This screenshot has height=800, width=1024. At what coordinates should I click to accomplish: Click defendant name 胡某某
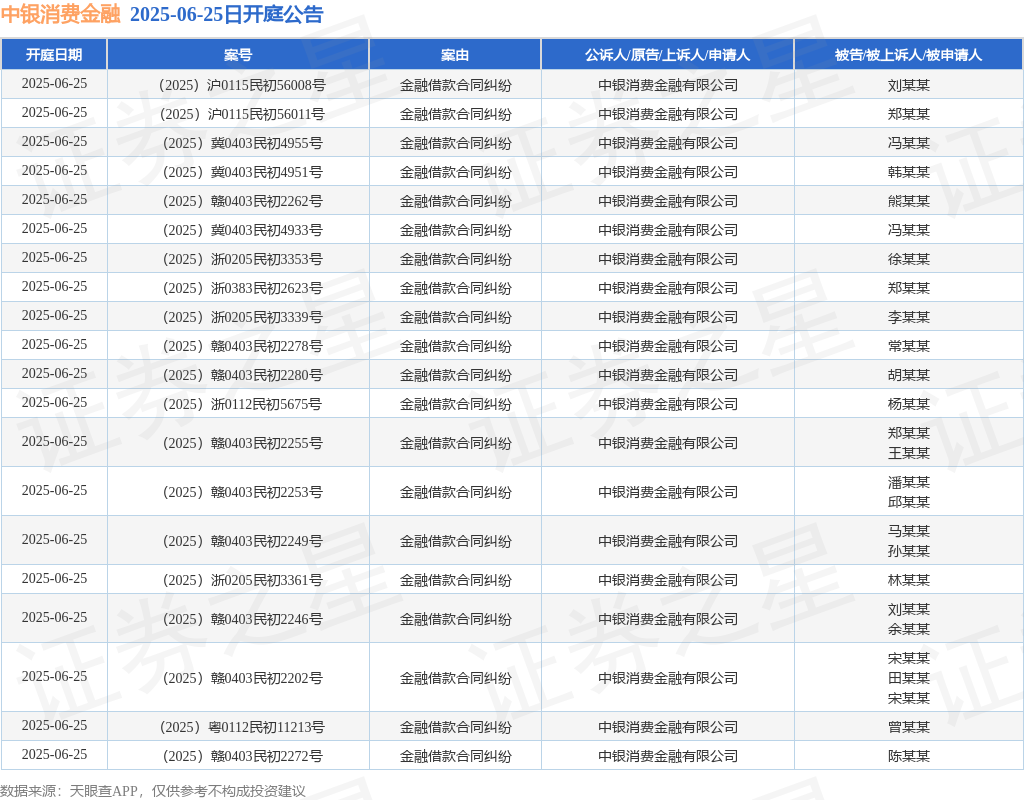click(x=908, y=376)
